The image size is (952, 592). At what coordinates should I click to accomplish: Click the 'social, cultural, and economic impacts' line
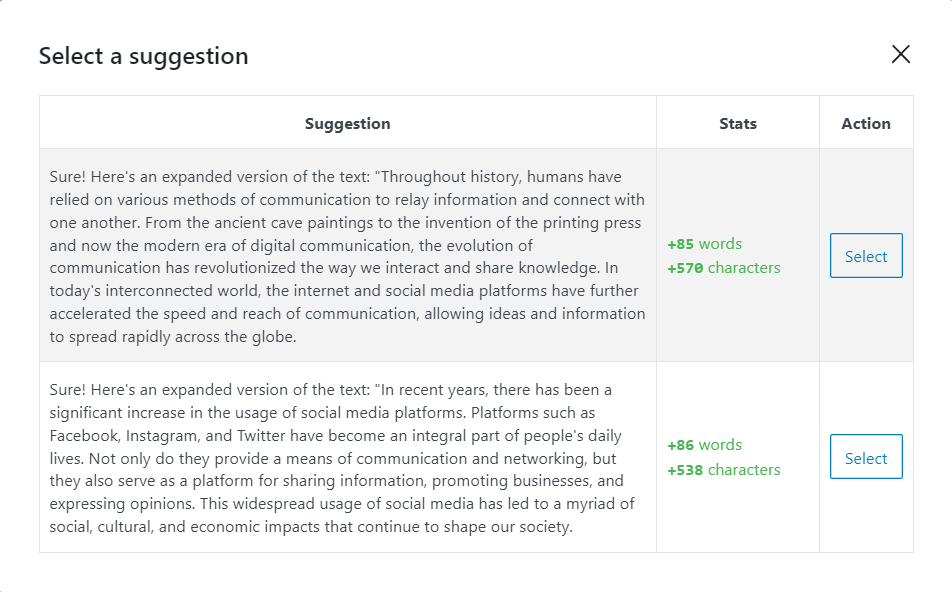(x=311, y=526)
